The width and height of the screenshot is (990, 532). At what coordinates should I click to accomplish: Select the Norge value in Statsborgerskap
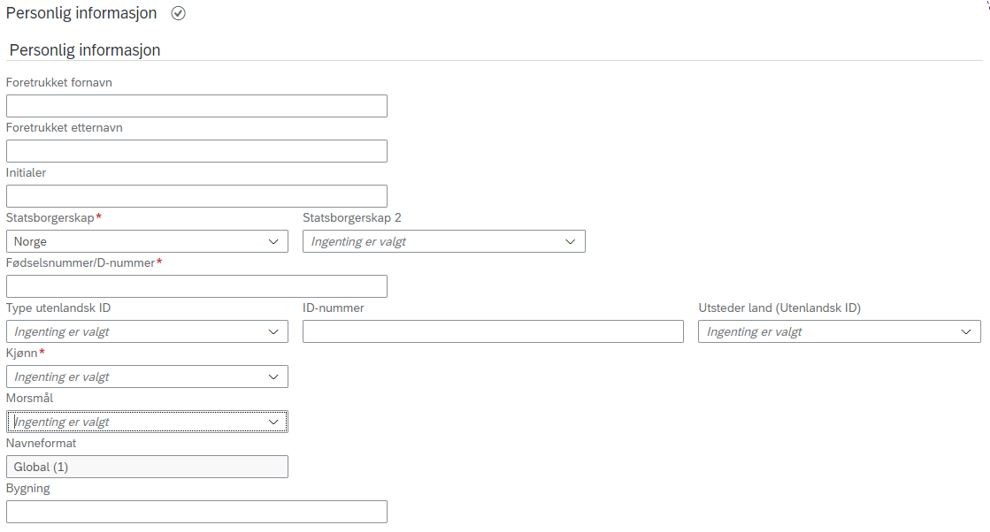click(30, 242)
